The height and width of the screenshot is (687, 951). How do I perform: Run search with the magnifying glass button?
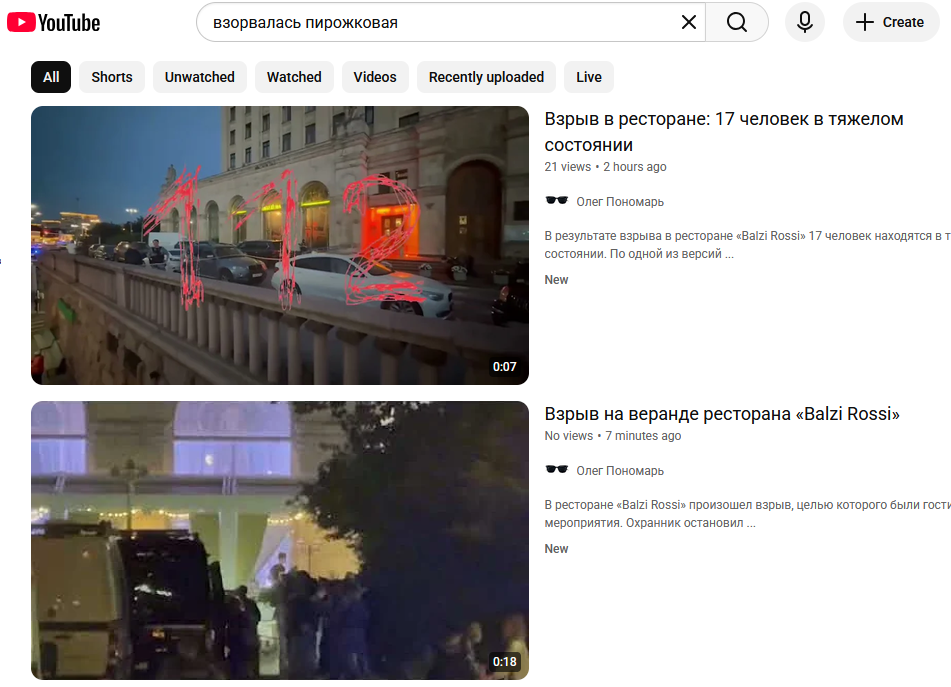coord(736,22)
